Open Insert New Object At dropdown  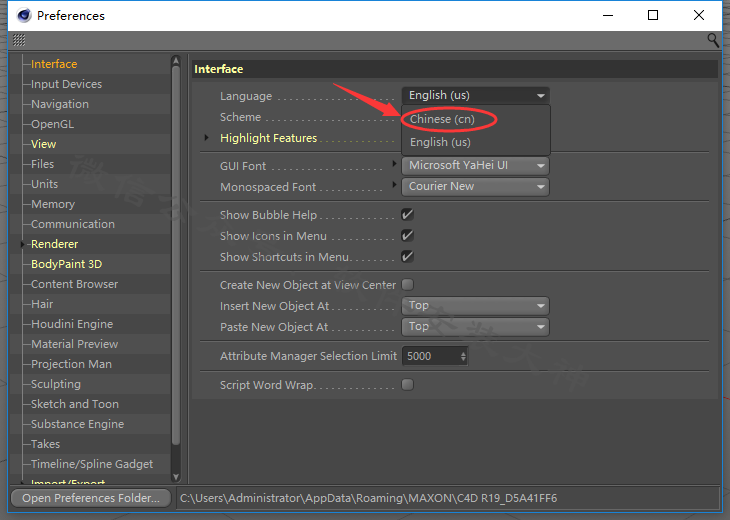tap(475, 305)
